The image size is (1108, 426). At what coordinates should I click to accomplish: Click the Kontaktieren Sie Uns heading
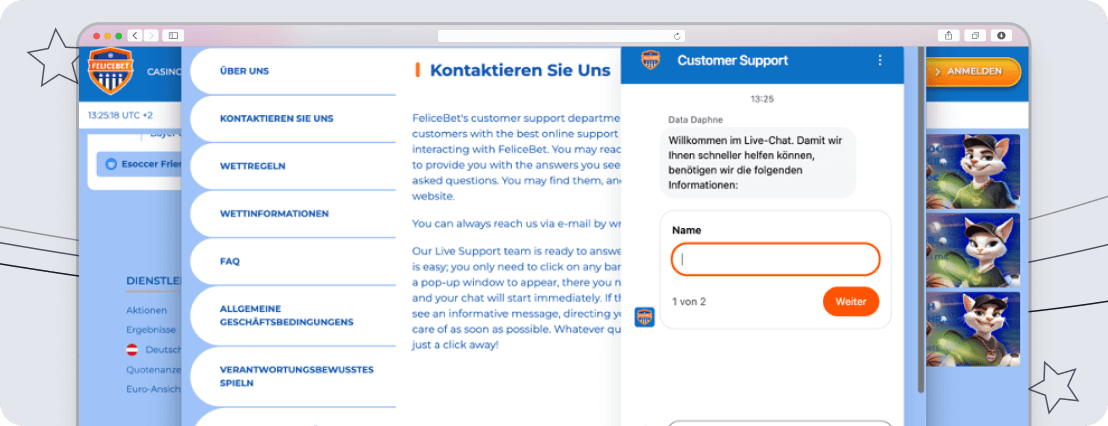pyautogui.click(x=519, y=70)
